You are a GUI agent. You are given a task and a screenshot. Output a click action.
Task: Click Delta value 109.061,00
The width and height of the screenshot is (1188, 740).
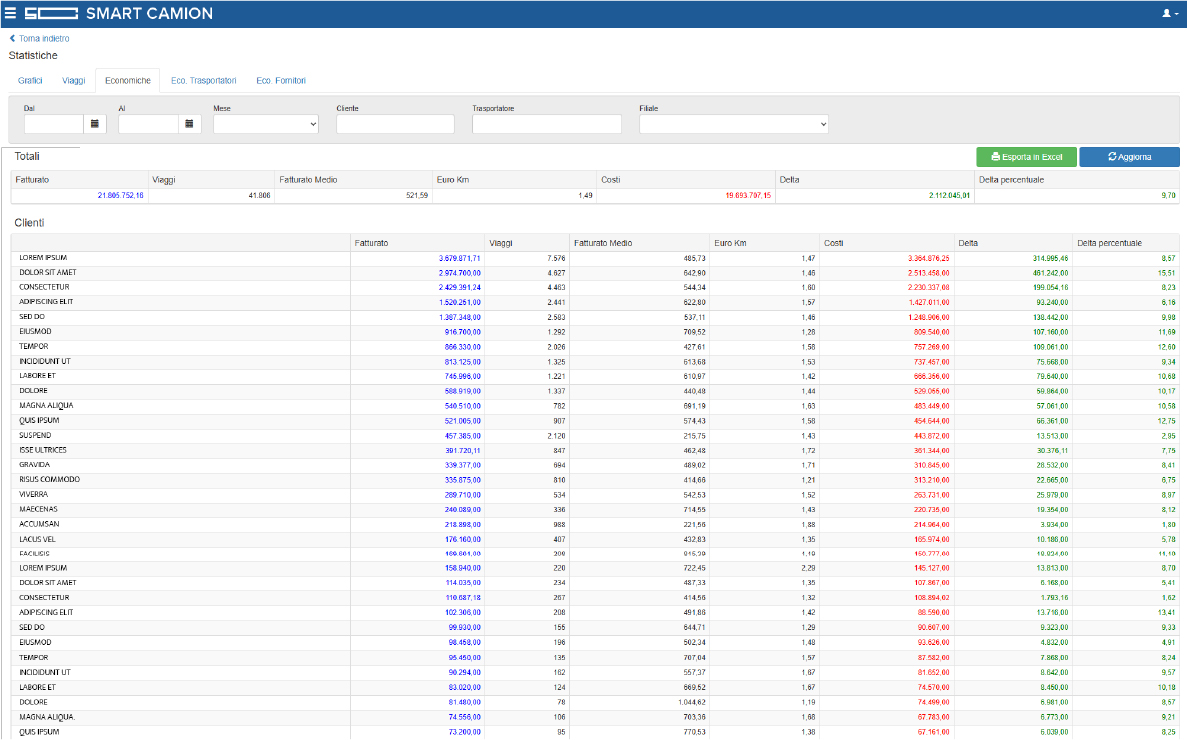point(1050,348)
